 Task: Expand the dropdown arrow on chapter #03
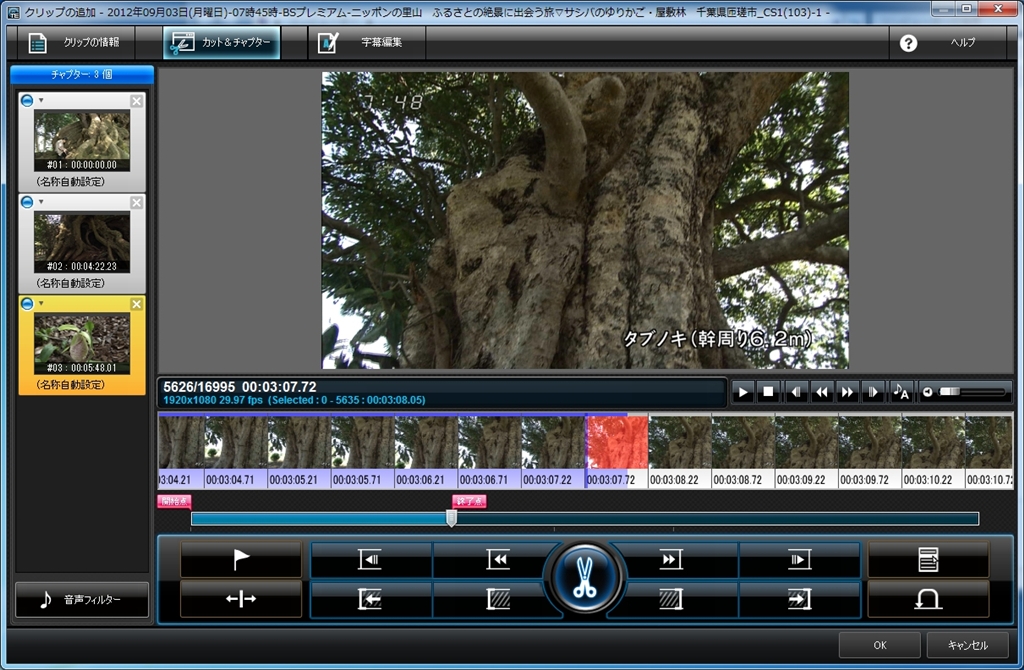(x=41, y=304)
